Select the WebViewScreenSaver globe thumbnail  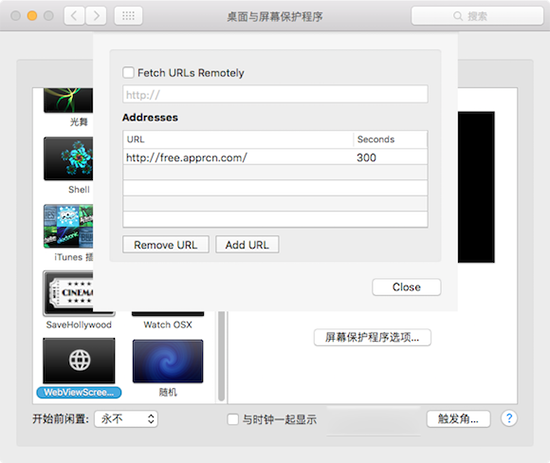(x=79, y=361)
